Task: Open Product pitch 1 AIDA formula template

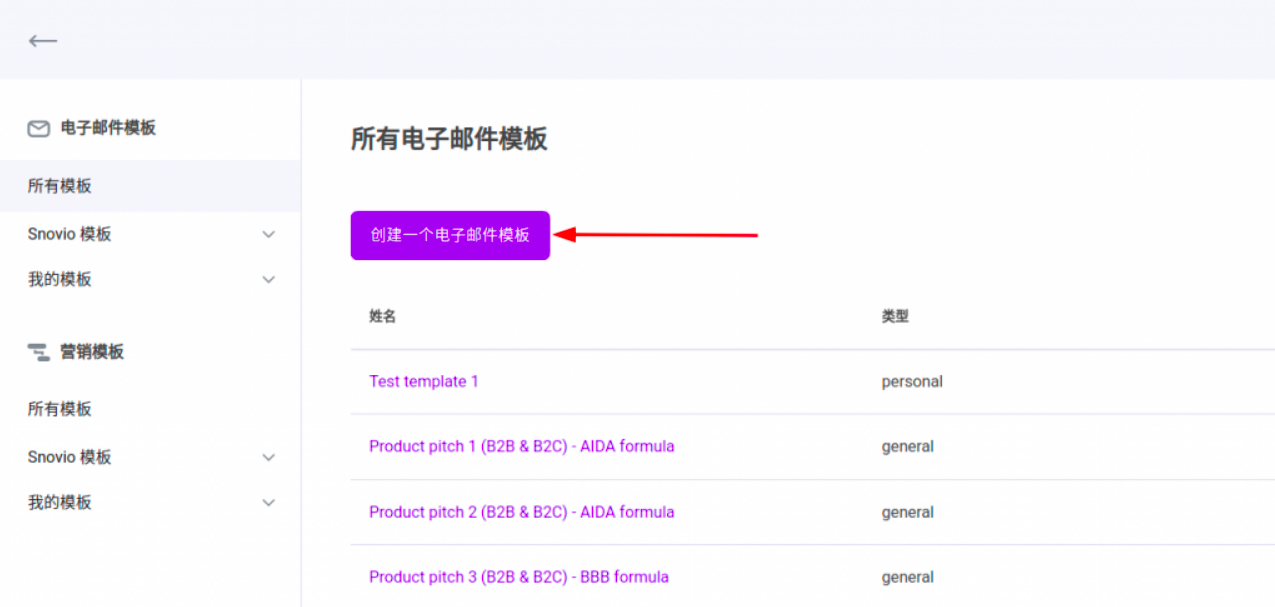Action: point(522,446)
